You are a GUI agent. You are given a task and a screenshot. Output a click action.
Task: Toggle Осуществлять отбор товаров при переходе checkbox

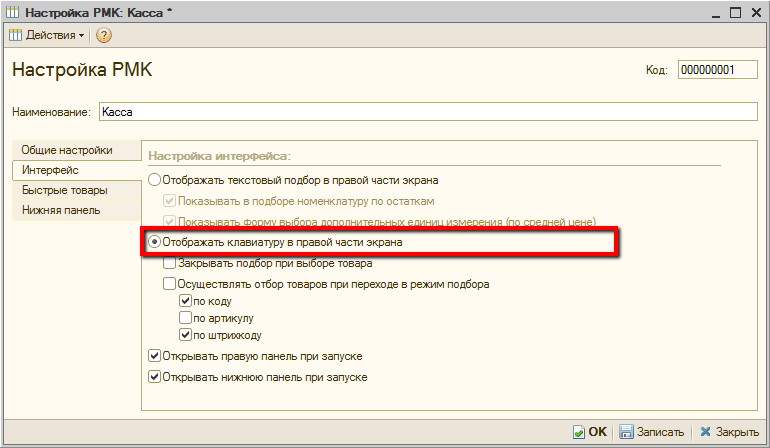[x=170, y=284]
